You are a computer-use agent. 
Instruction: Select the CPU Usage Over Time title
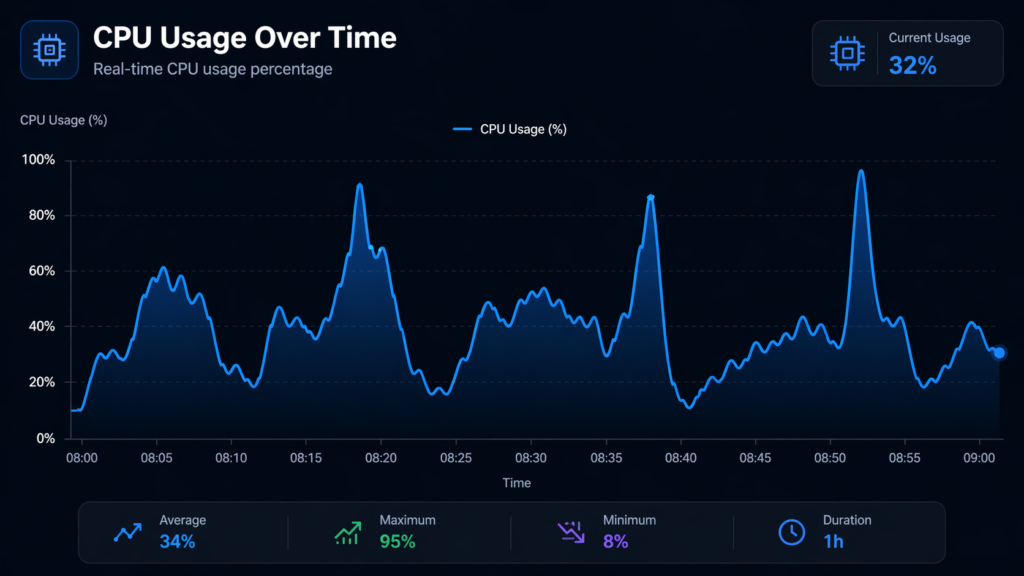point(244,38)
